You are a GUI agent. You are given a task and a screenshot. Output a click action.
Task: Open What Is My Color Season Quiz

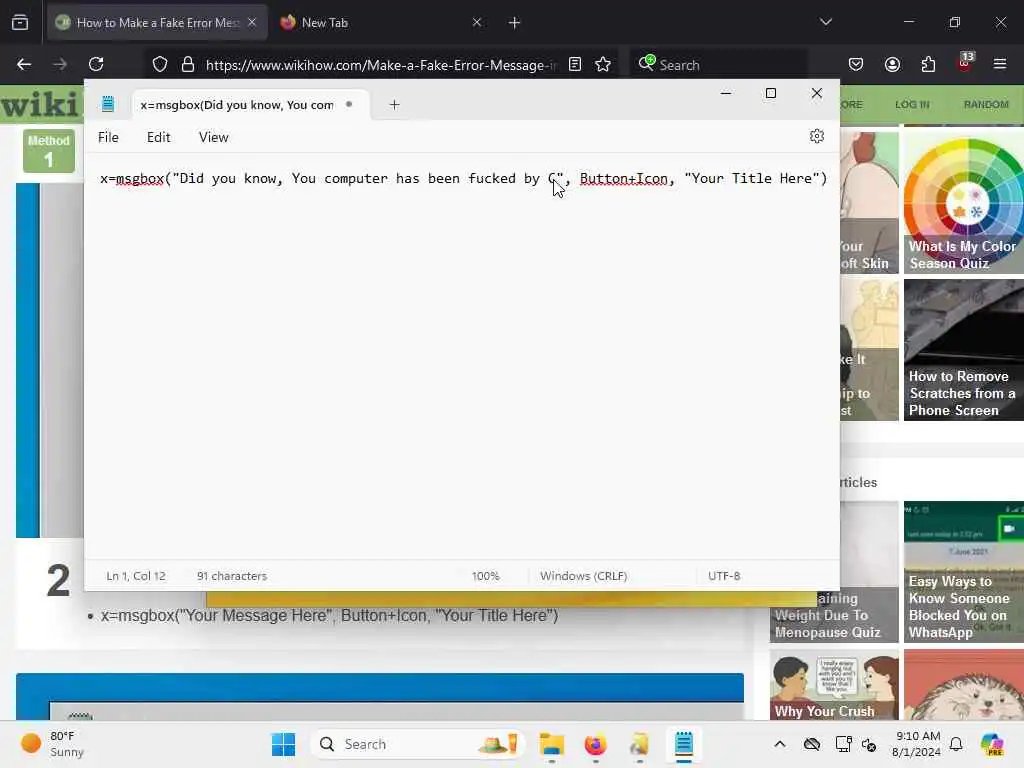(x=964, y=202)
